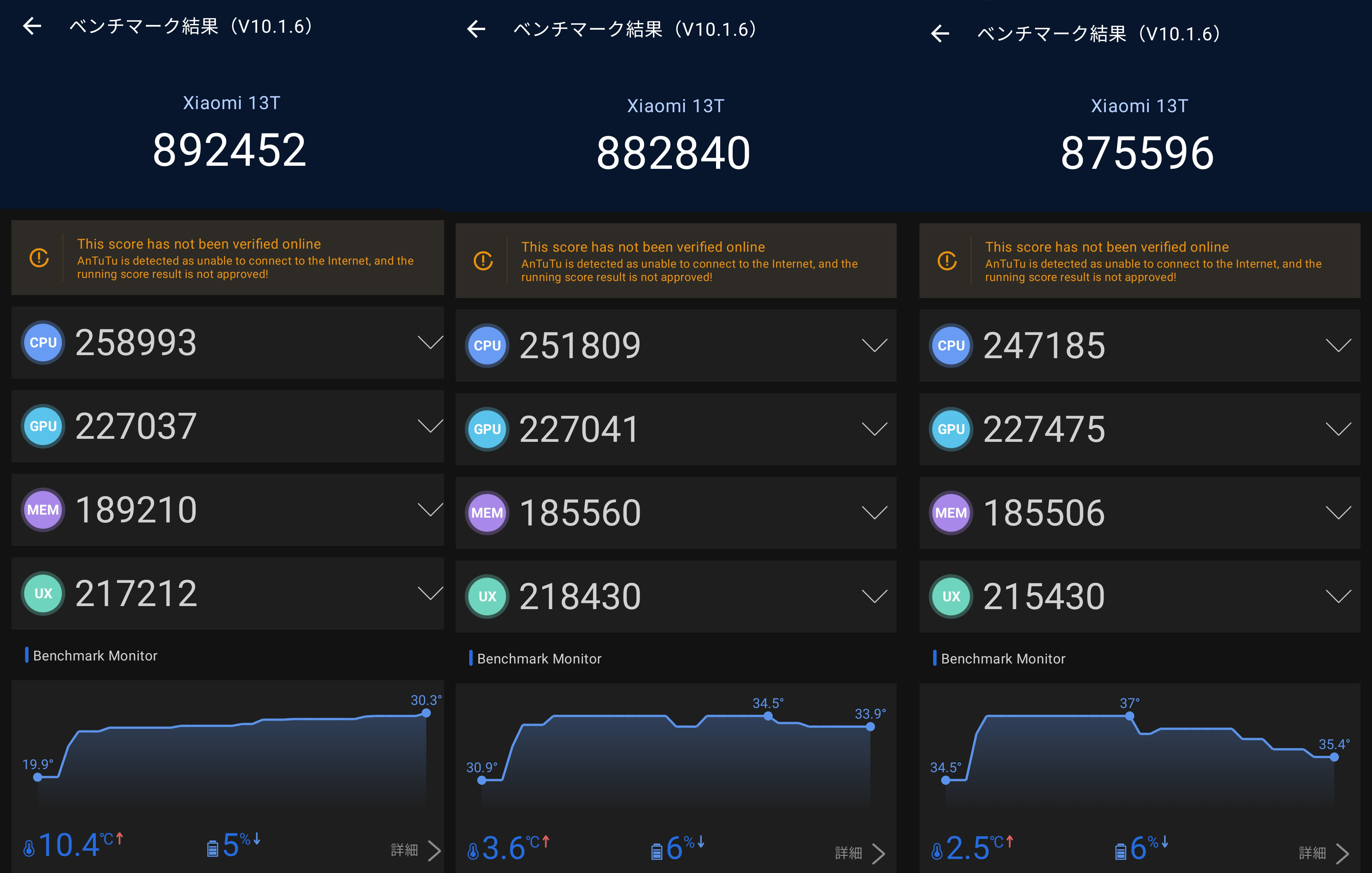
Task: Click the total score 875596
Action: (x=1137, y=153)
